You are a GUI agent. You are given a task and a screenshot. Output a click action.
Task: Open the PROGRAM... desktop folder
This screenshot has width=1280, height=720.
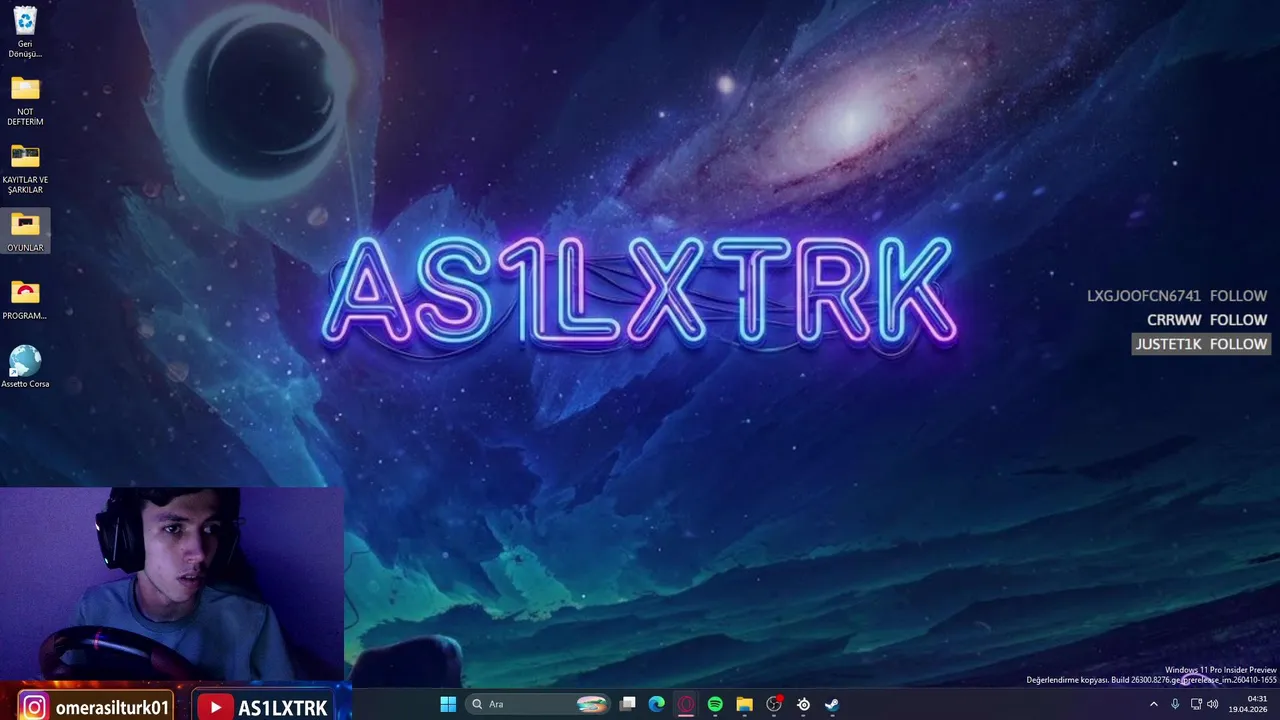pos(25,300)
